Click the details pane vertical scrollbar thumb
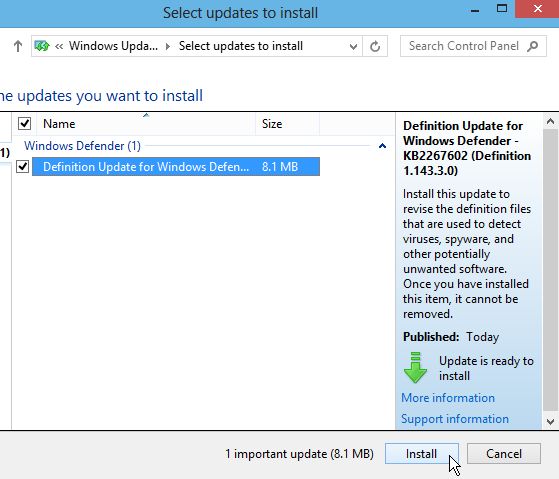The height and width of the screenshot is (479, 559). pos(550,270)
